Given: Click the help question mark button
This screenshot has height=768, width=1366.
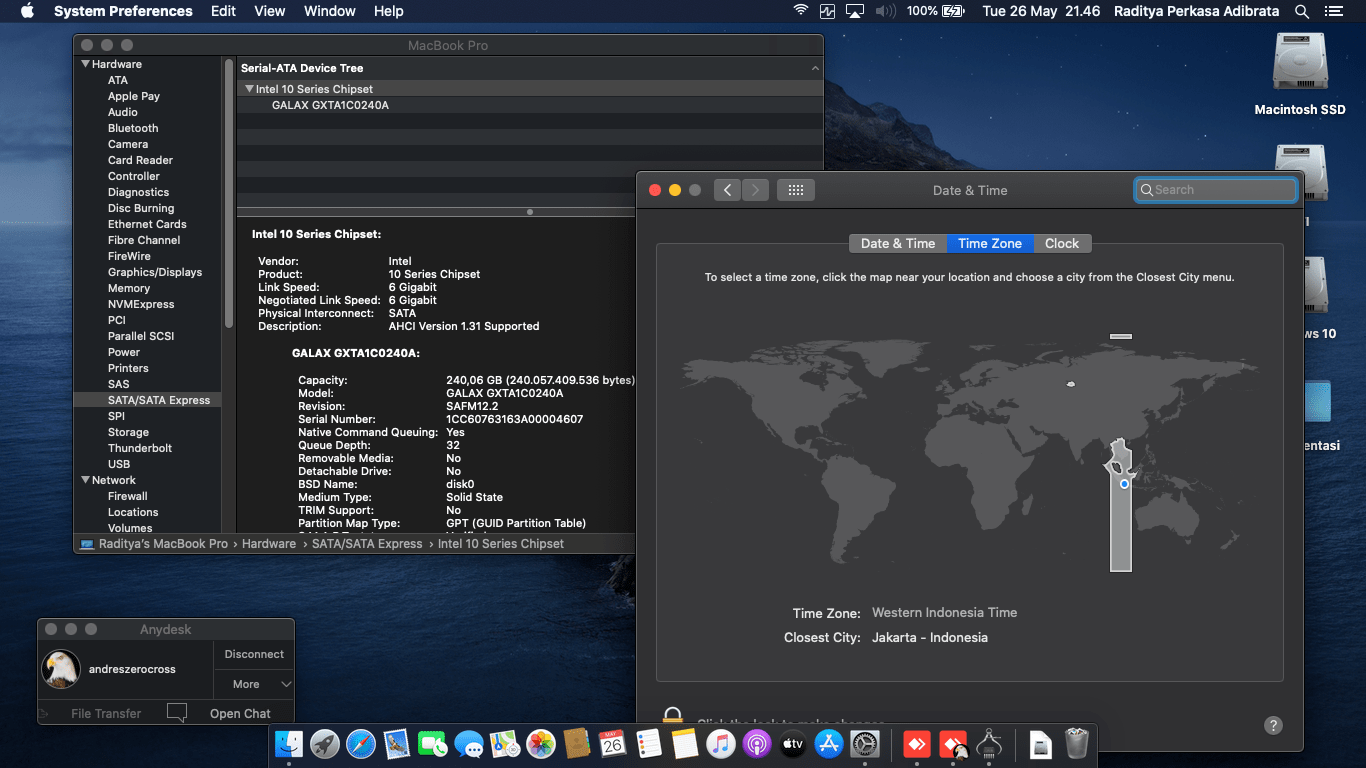Looking at the screenshot, I should pos(1273,725).
